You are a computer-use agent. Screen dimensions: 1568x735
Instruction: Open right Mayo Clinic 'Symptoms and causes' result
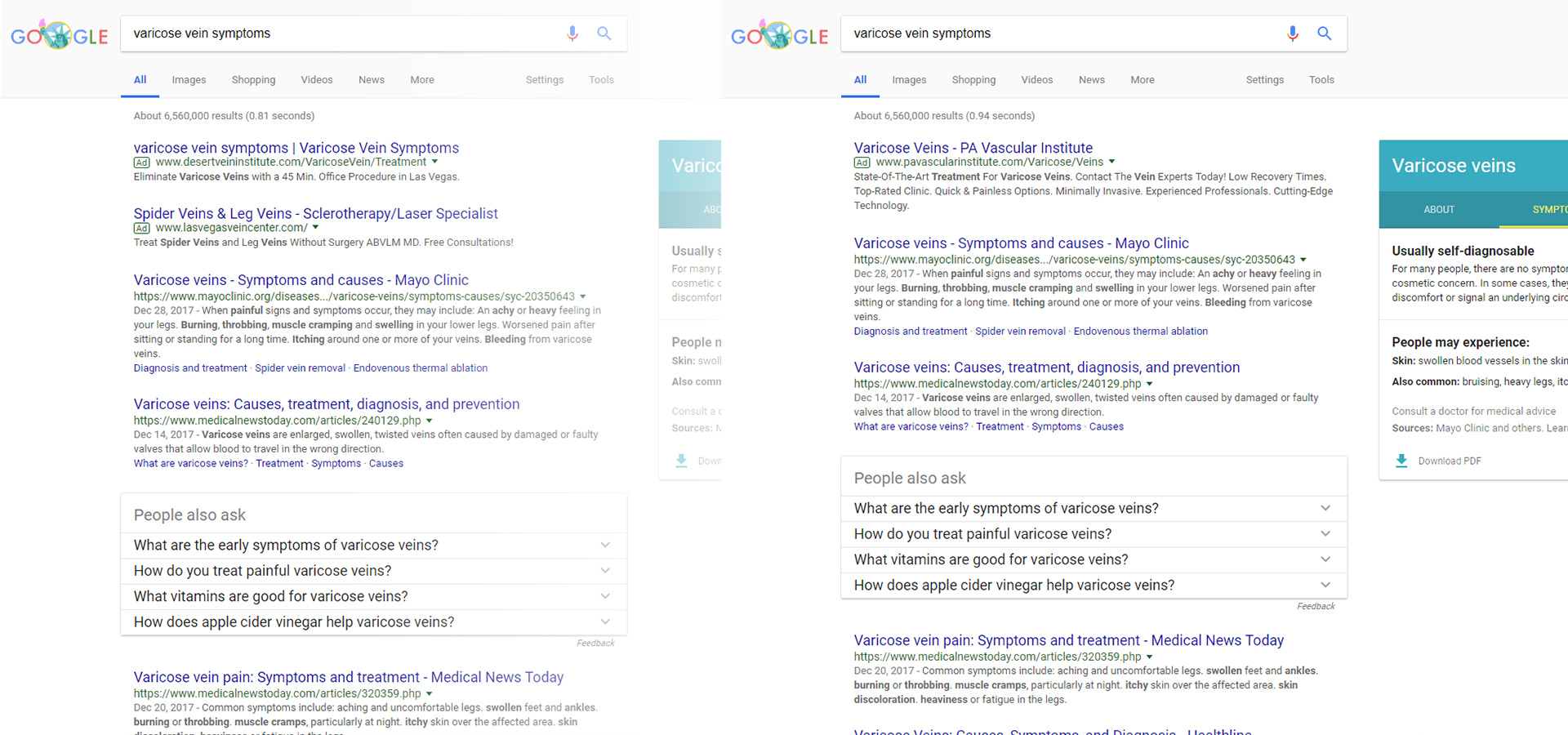(1022, 243)
